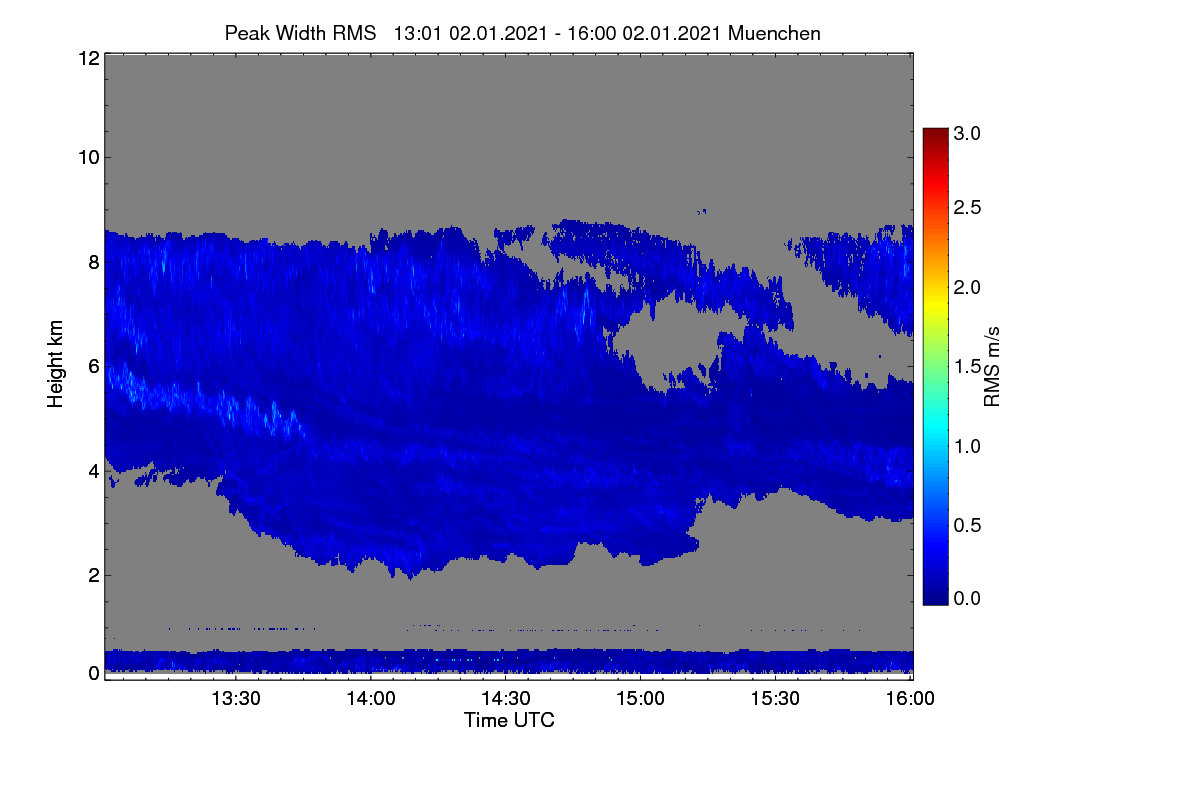Viewport: 1200px width, 800px height.
Task: Click the 14:00 time axis label
Action: click(x=370, y=699)
